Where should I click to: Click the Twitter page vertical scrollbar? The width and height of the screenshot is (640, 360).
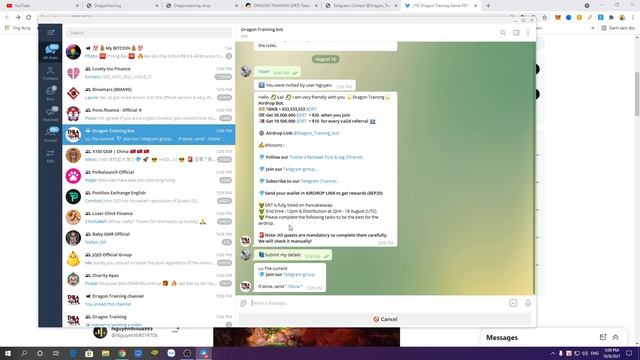(637, 94)
